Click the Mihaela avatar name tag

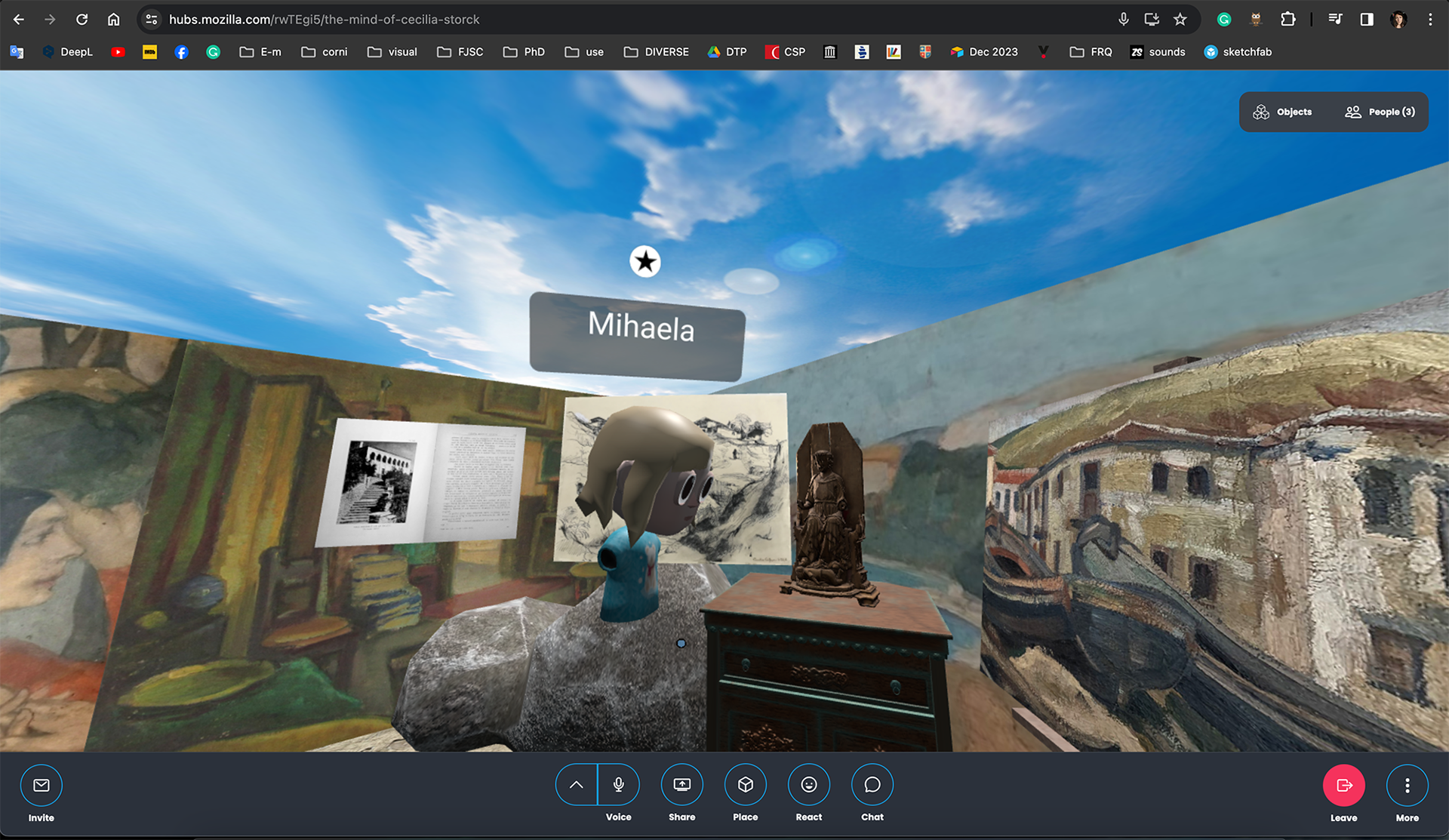pos(638,332)
